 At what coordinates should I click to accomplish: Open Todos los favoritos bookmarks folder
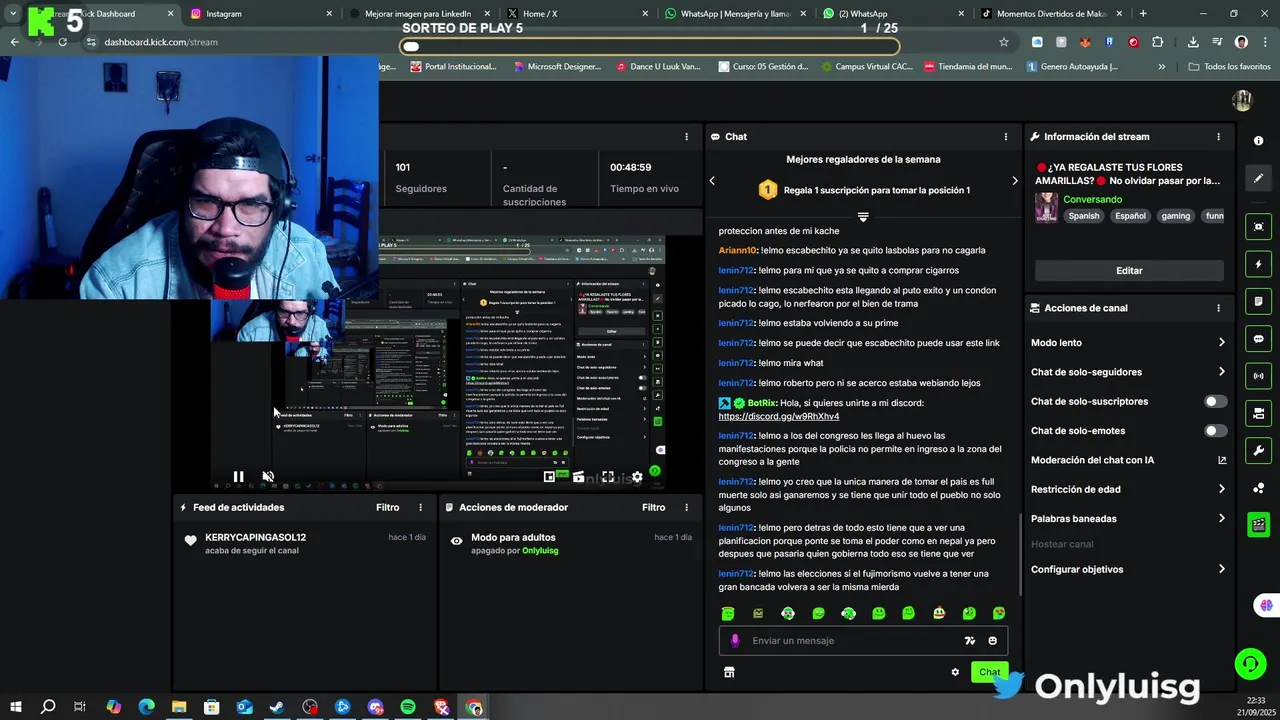coord(1229,66)
